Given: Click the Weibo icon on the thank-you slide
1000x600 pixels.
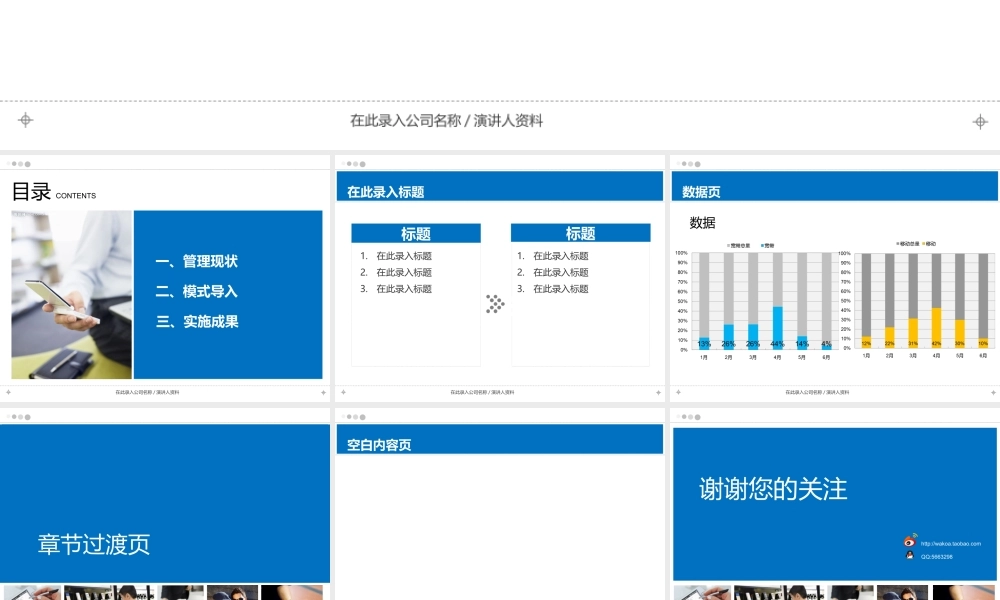Looking at the screenshot, I should [910, 541].
